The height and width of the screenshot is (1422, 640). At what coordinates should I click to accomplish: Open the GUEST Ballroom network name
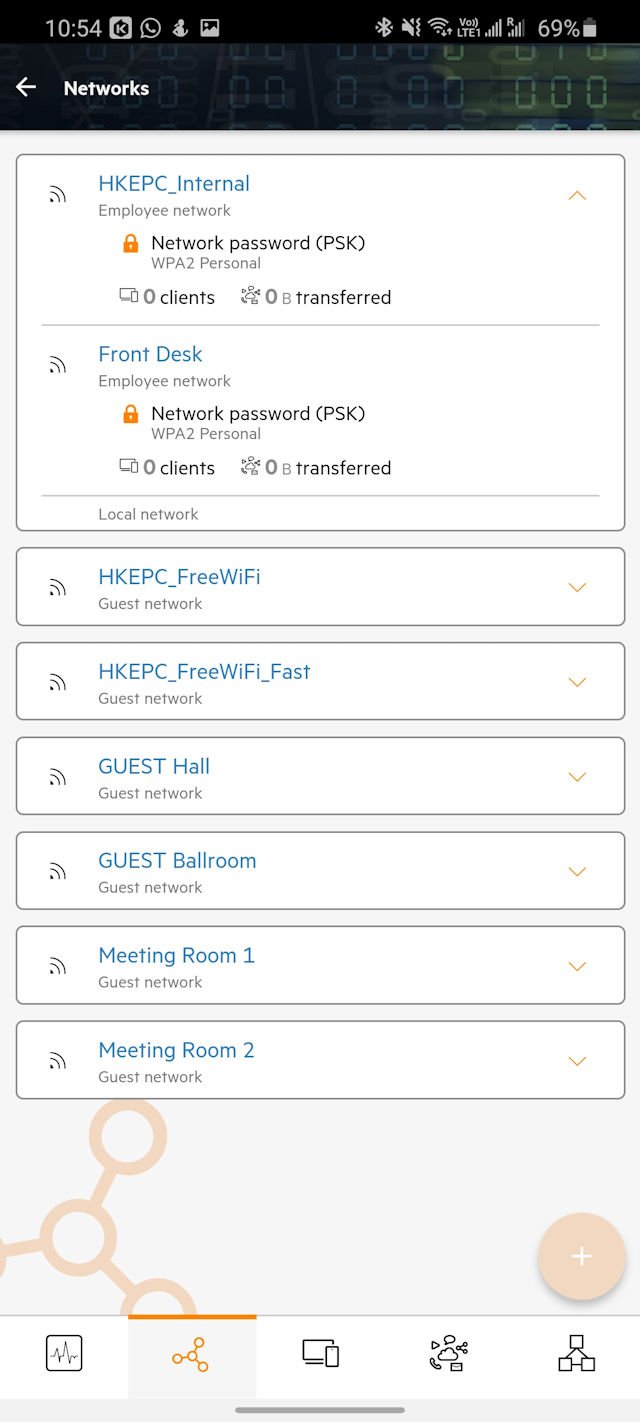coord(177,861)
